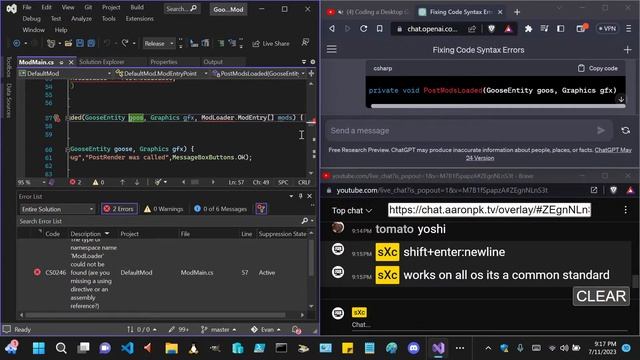The image size is (640, 360).
Task: Click the CLEAR button in live chat
Action: [601, 296]
